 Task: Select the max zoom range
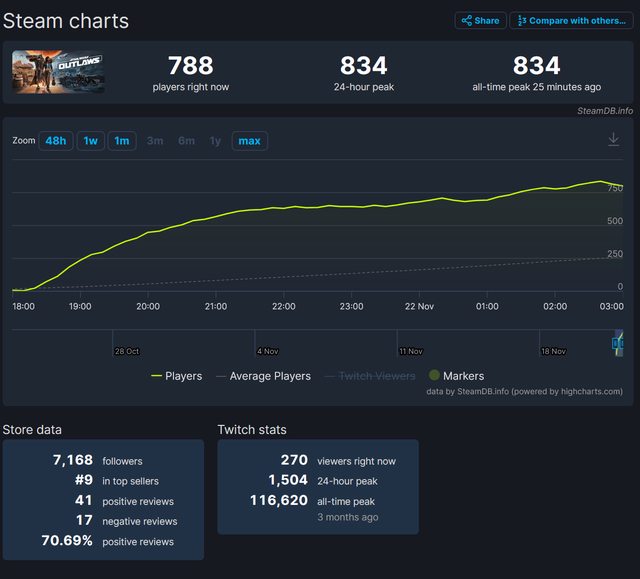pyautogui.click(x=249, y=141)
